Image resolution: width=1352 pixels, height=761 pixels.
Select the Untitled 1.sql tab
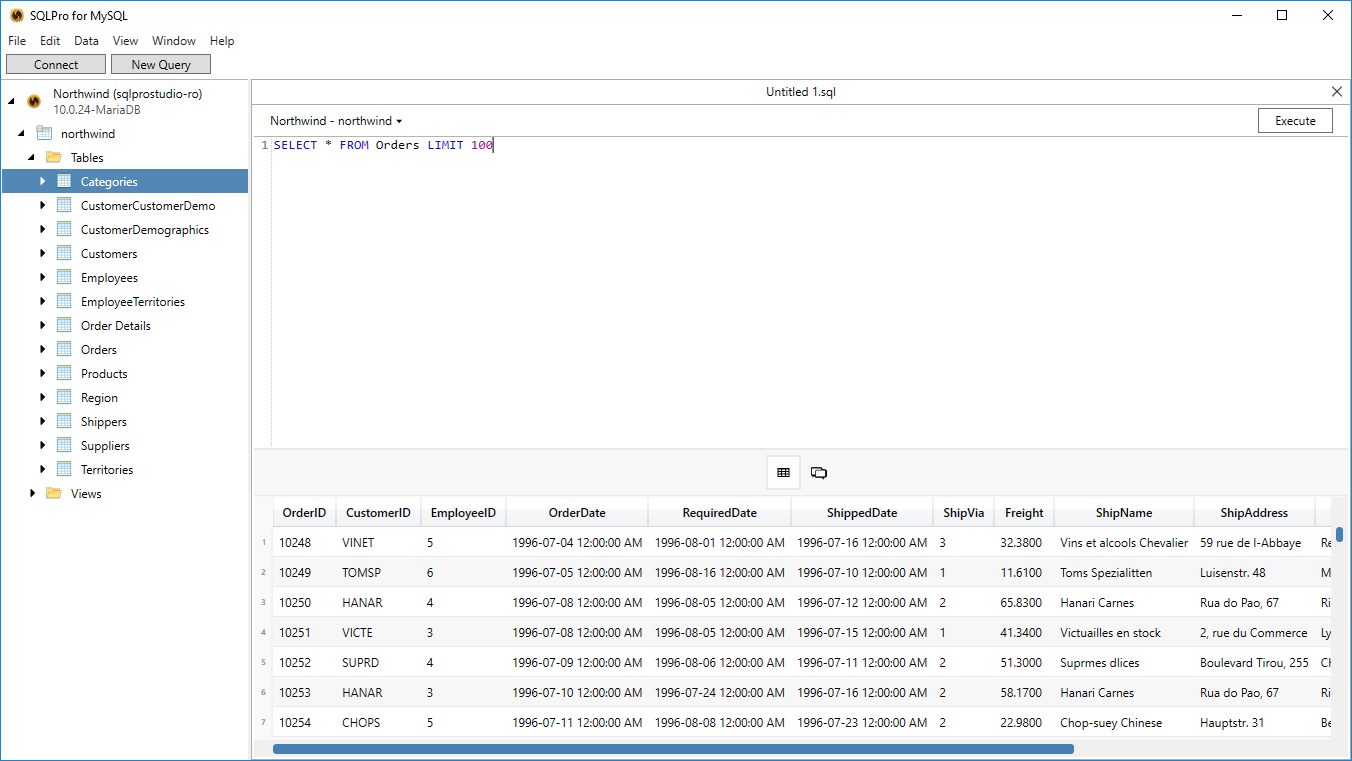point(800,91)
